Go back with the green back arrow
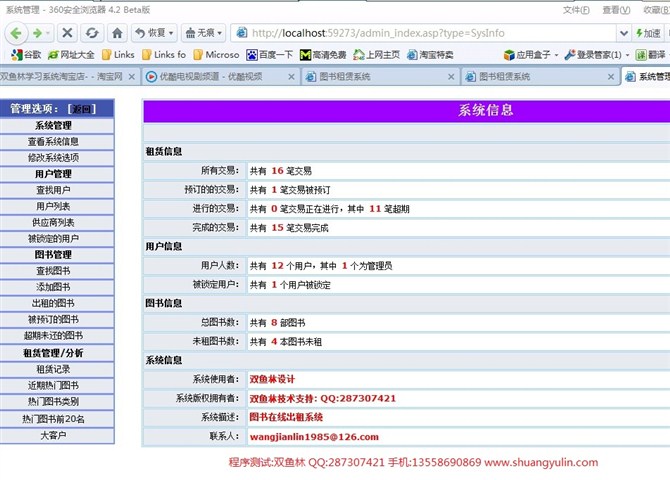 coord(16,33)
